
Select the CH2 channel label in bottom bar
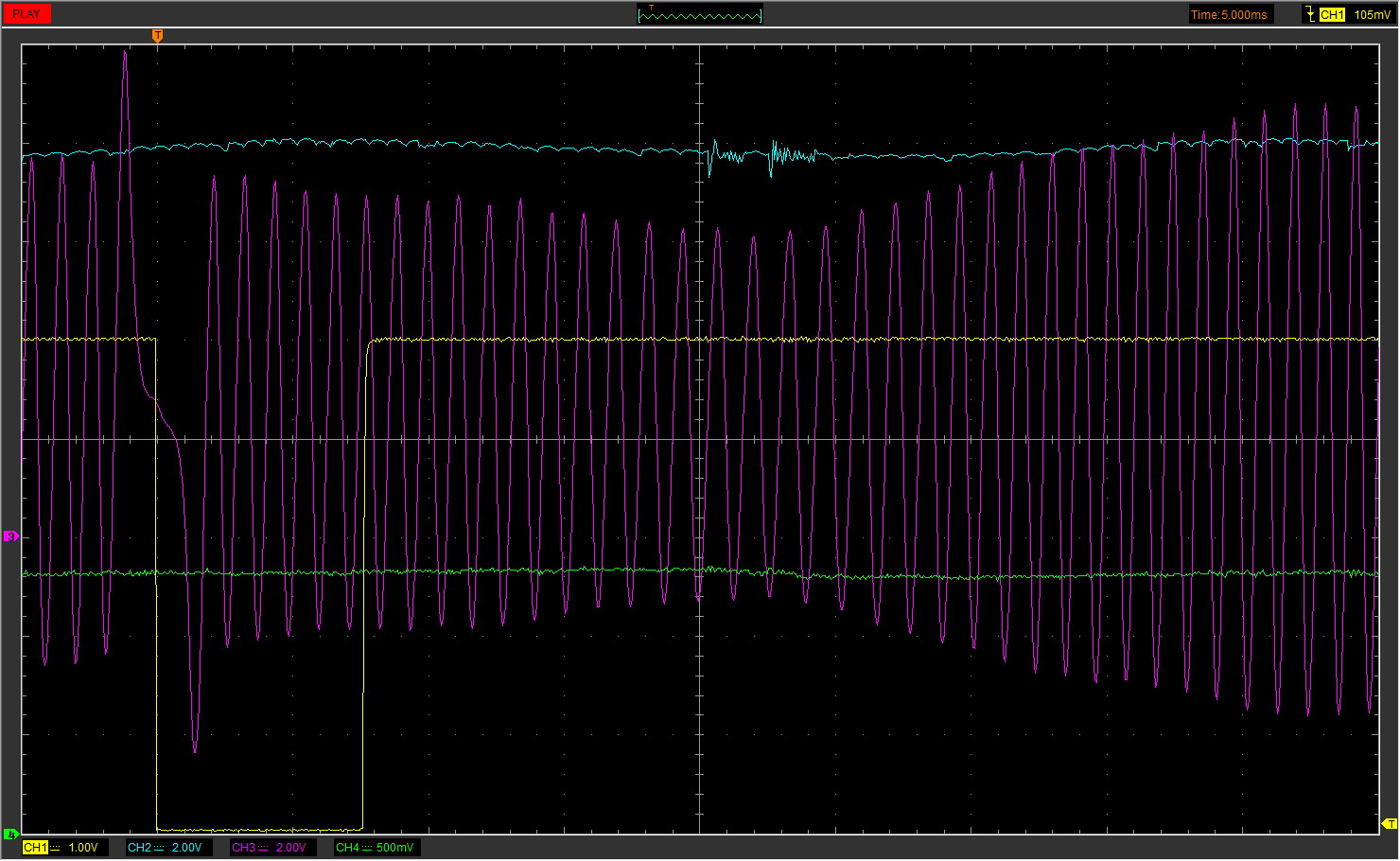pos(139,848)
